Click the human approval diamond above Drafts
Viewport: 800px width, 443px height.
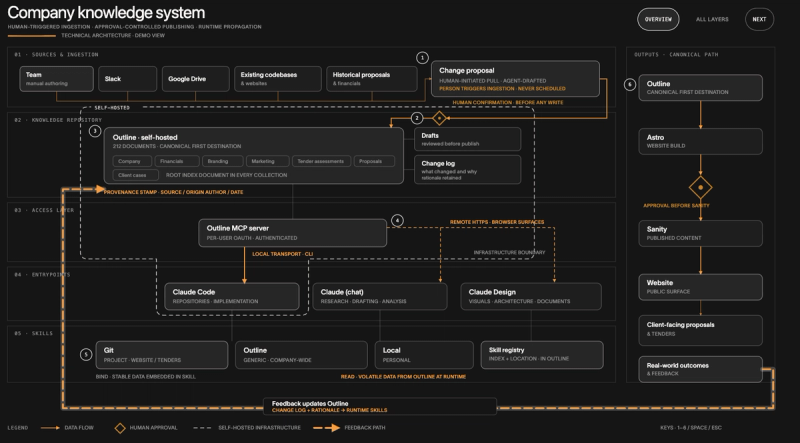pyautogui.click(x=439, y=118)
